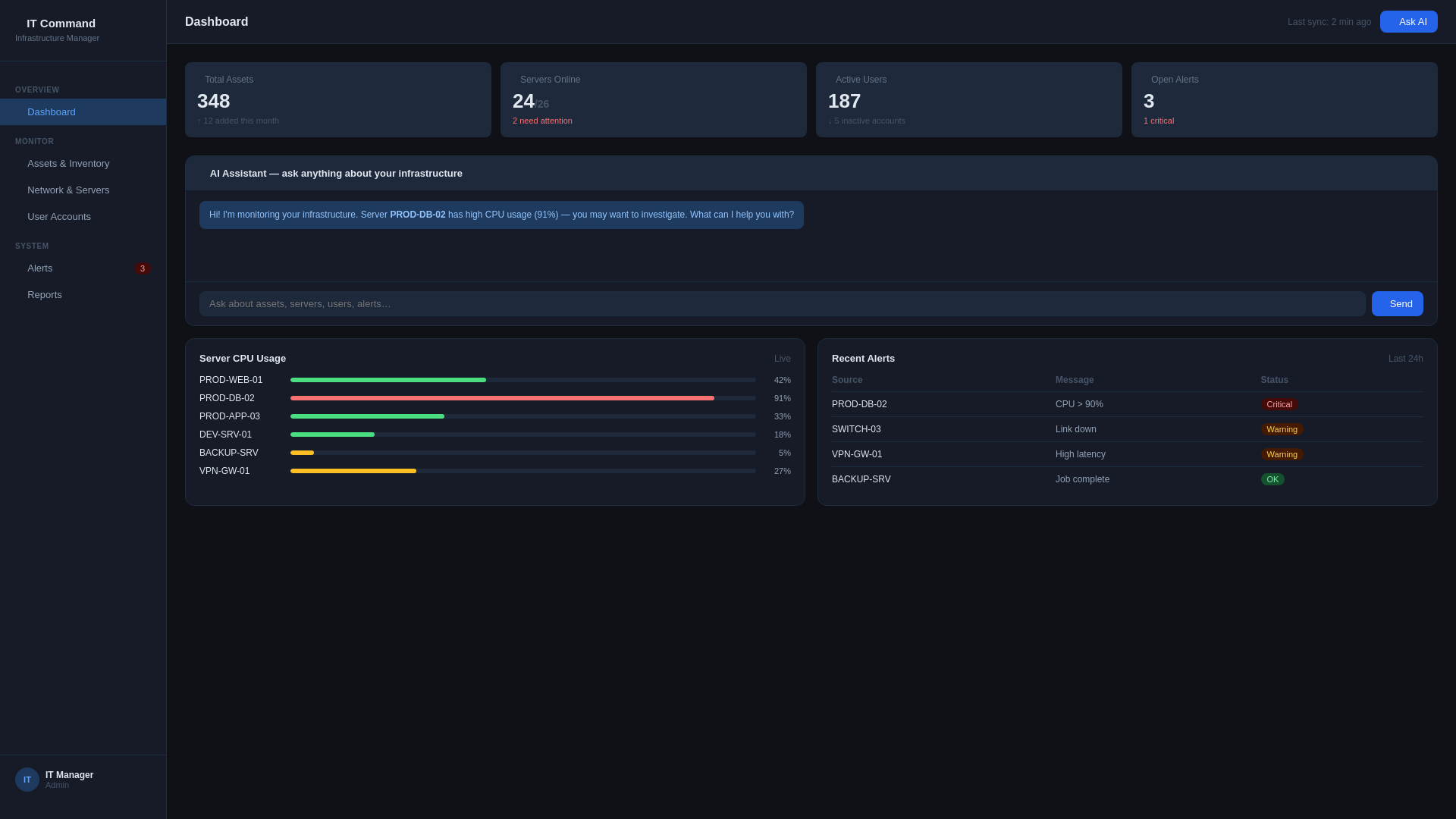Go to Assets & Inventory
Viewport: 1456px width, 819px height.
tap(83, 164)
